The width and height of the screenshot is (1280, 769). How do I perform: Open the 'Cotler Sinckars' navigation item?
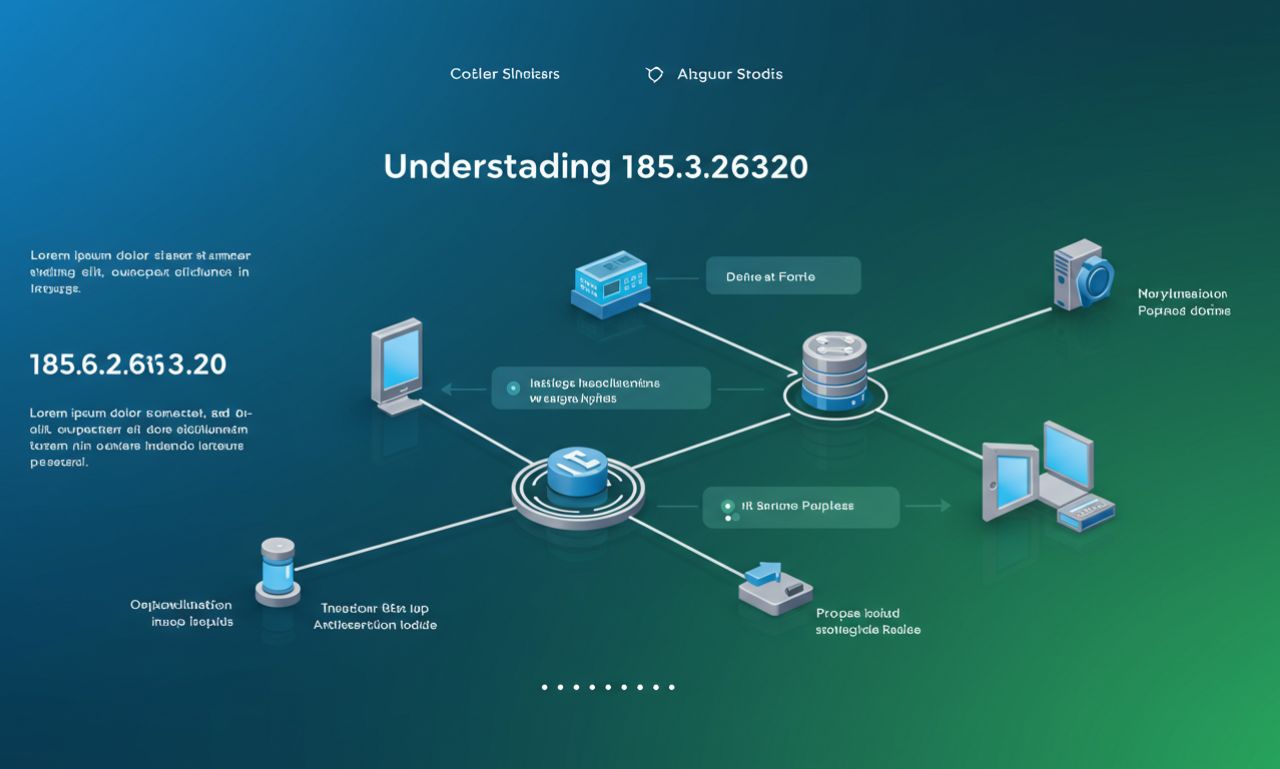505,74
